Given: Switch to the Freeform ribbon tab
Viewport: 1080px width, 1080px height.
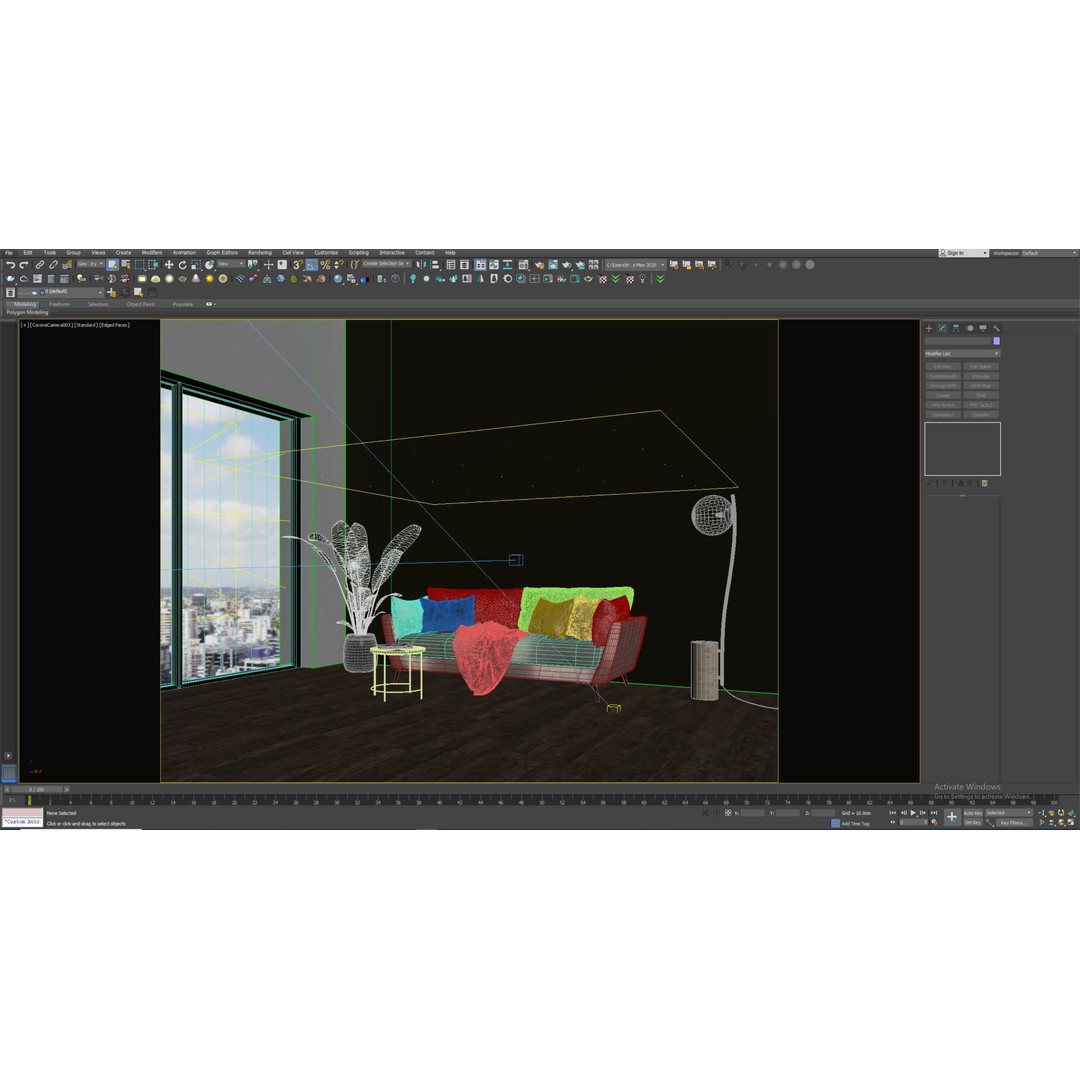Looking at the screenshot, I should (59, 304).
